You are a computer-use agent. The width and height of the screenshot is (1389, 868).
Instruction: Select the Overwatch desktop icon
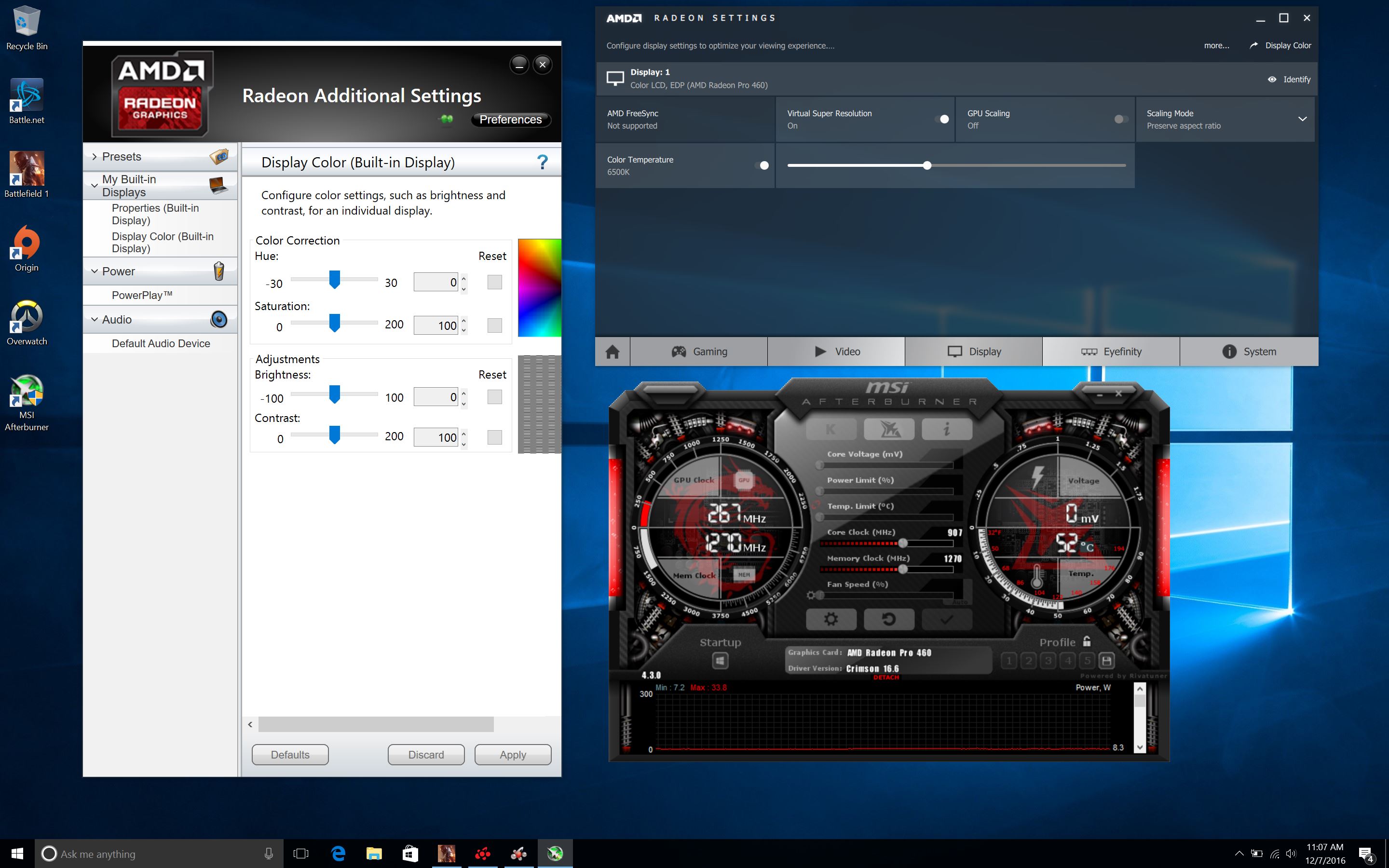pyautogui.click(x=27, y=322)
